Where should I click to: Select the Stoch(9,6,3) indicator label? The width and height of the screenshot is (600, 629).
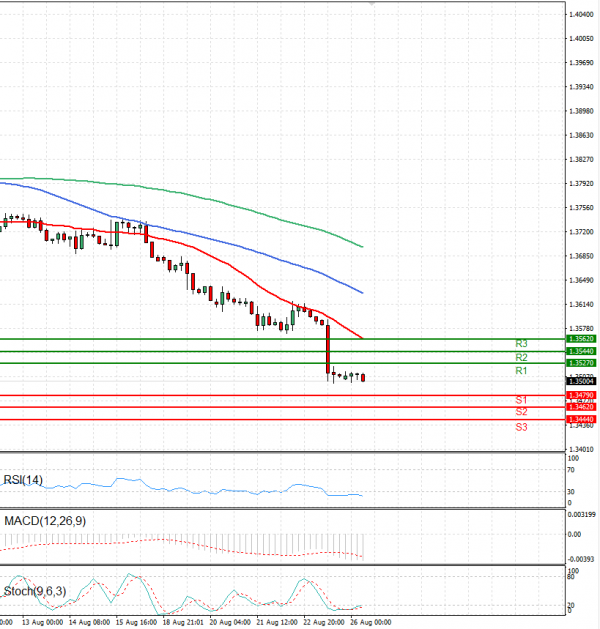(35, 591)
